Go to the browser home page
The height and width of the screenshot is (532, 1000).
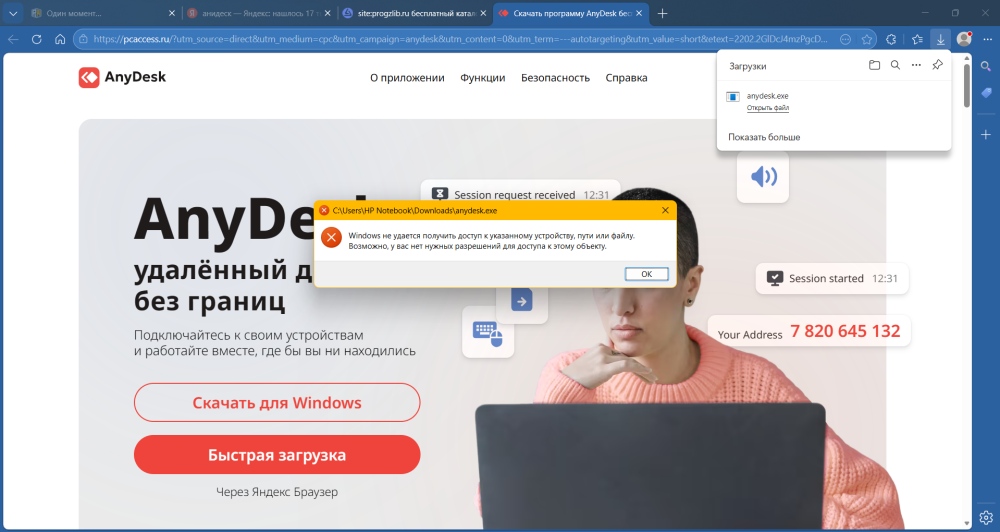coord(60,39)
